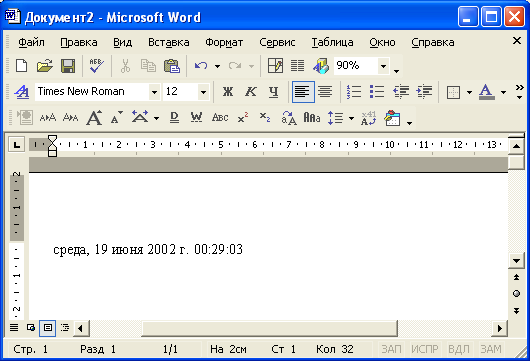Click the Columns icon

coord(297,66)
